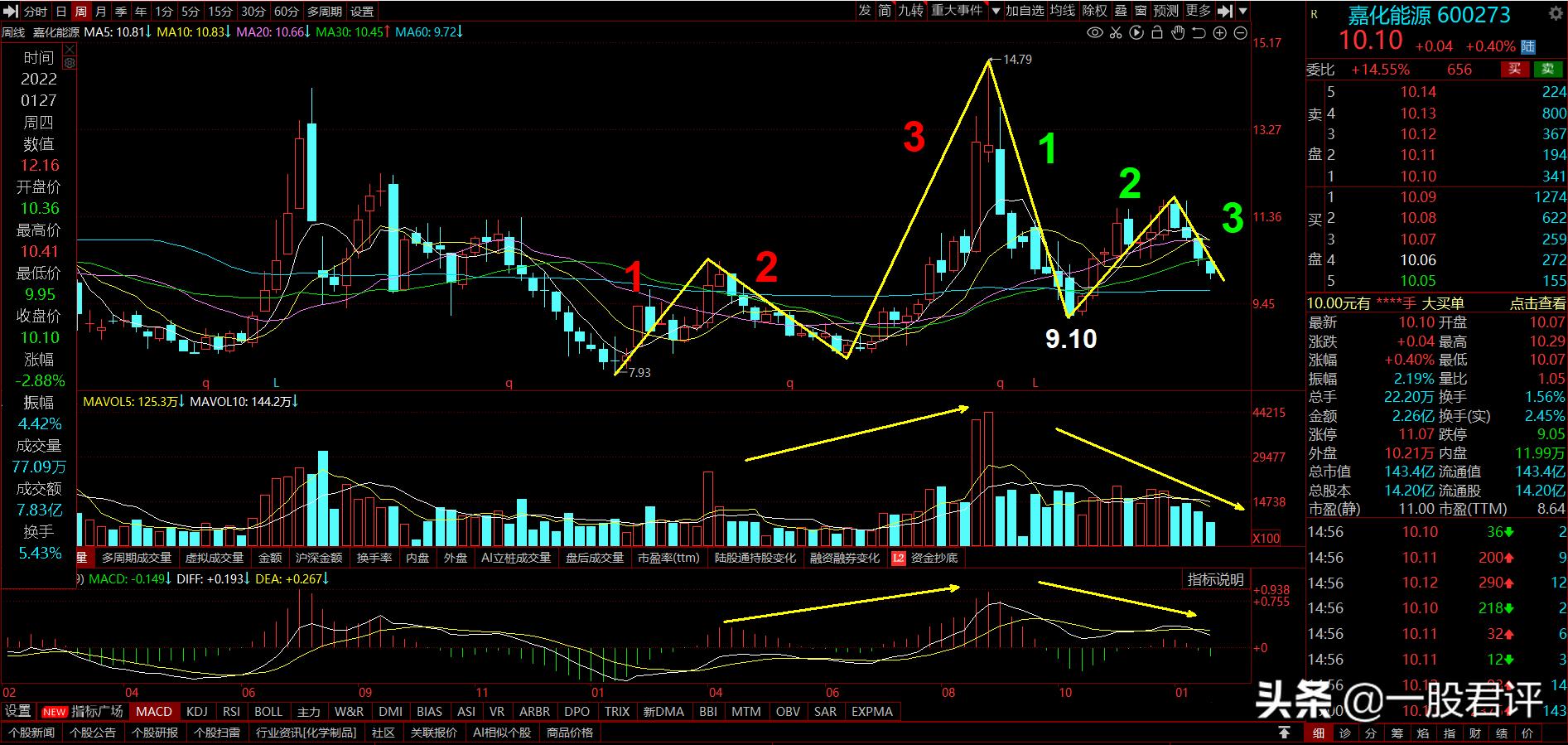Undo the last drawing with the undo arrow
The image size is (1568, 745).
point(1199,33)
